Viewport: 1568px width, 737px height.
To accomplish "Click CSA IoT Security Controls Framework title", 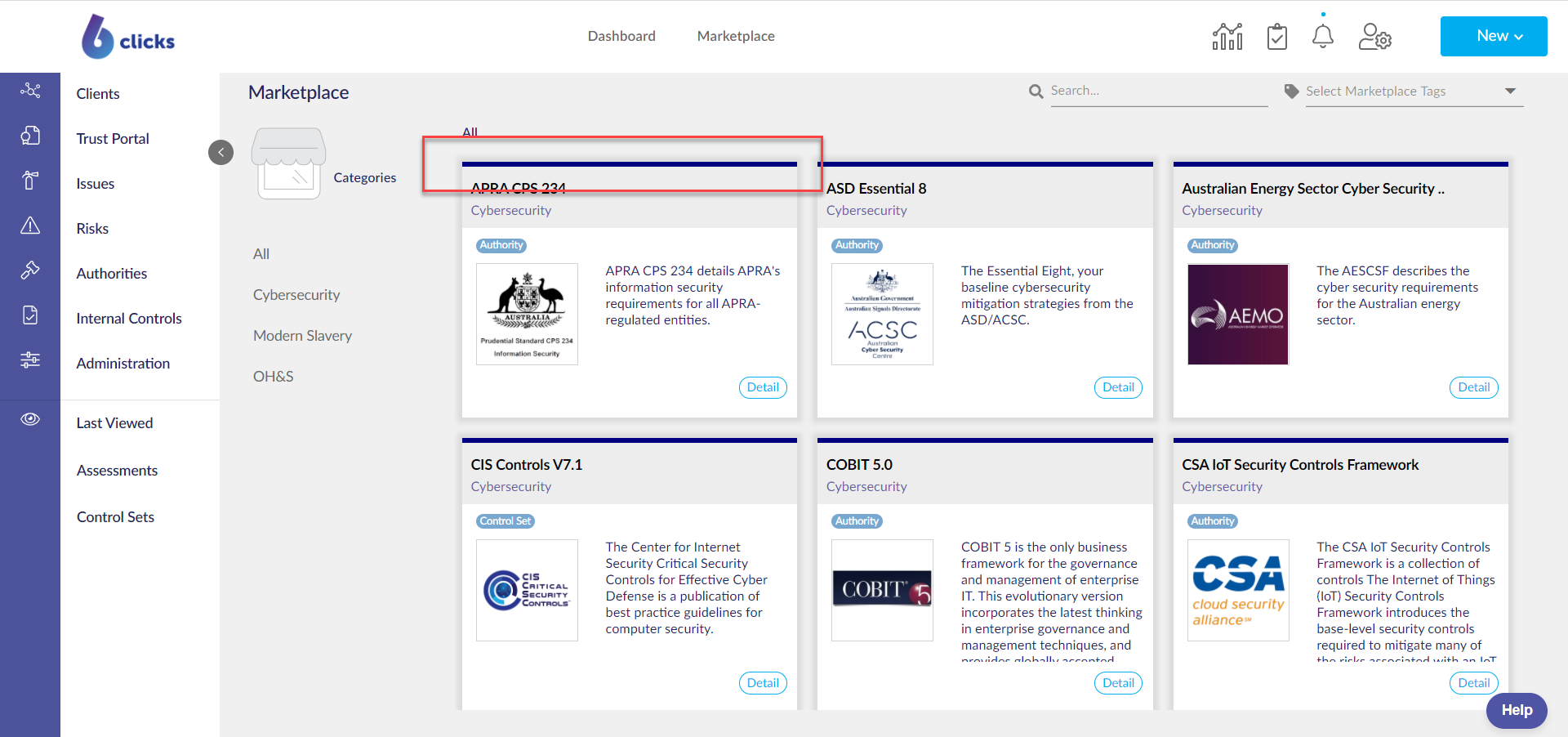I will 1300,465.
